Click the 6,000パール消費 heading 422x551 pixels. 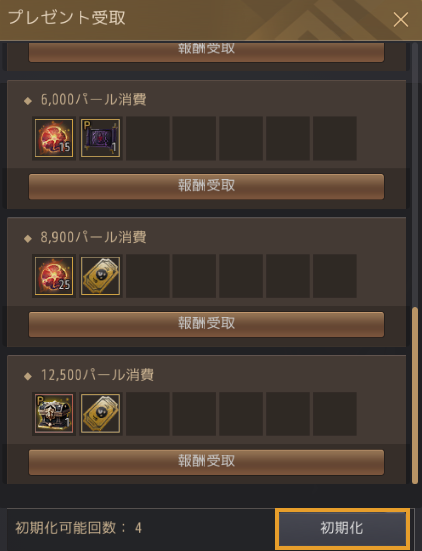click(93, 99)
